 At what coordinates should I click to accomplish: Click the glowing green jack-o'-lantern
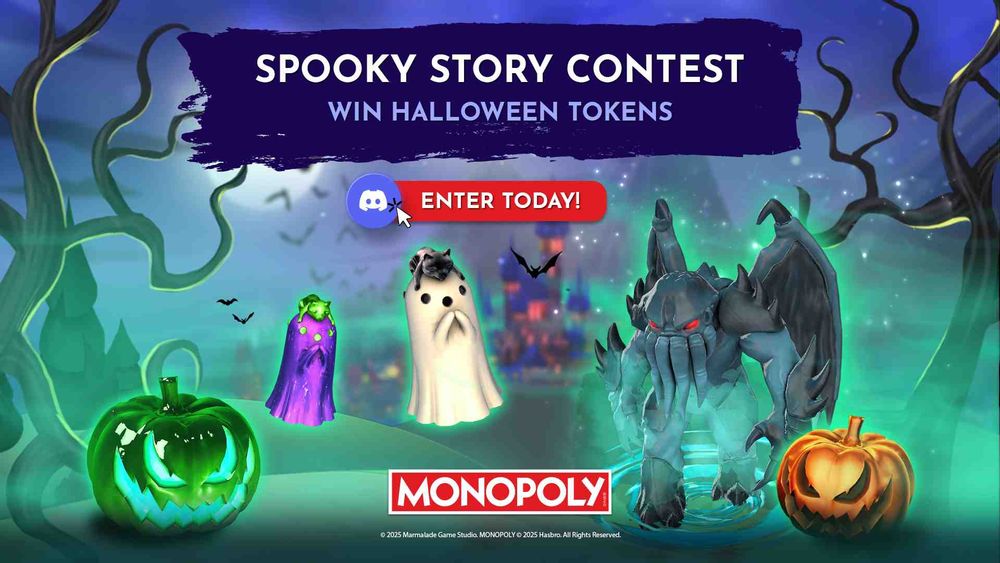pyautogui.click(x=173, y=457)
